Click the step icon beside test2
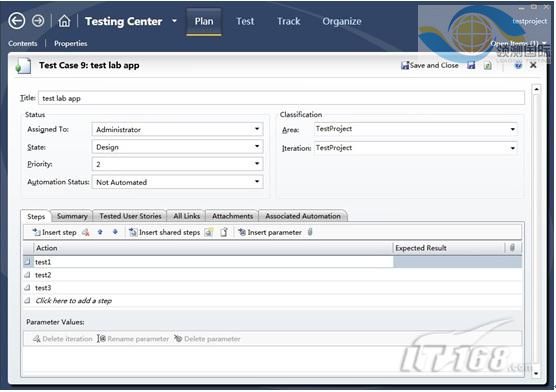The height and width of the screenshot is (392, 556). coord(27,275)
